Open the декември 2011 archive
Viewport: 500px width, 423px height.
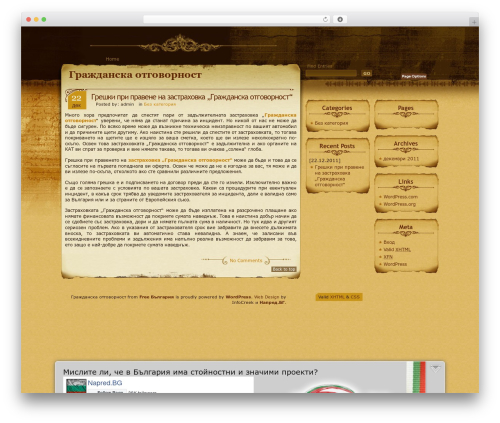[401, 159]
